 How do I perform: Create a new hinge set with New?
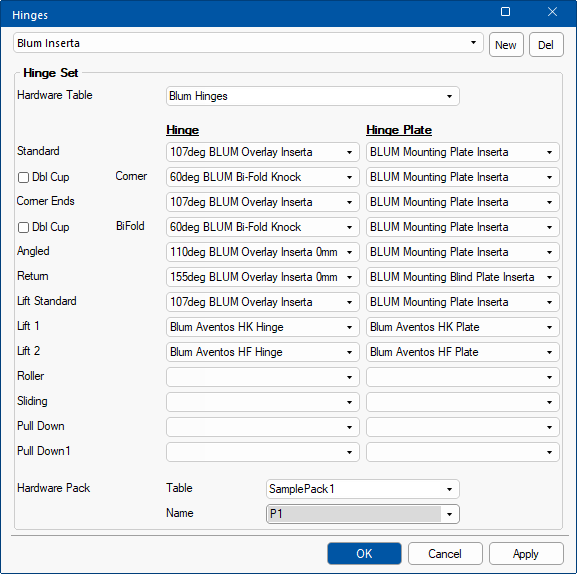[x=506, y=45]
